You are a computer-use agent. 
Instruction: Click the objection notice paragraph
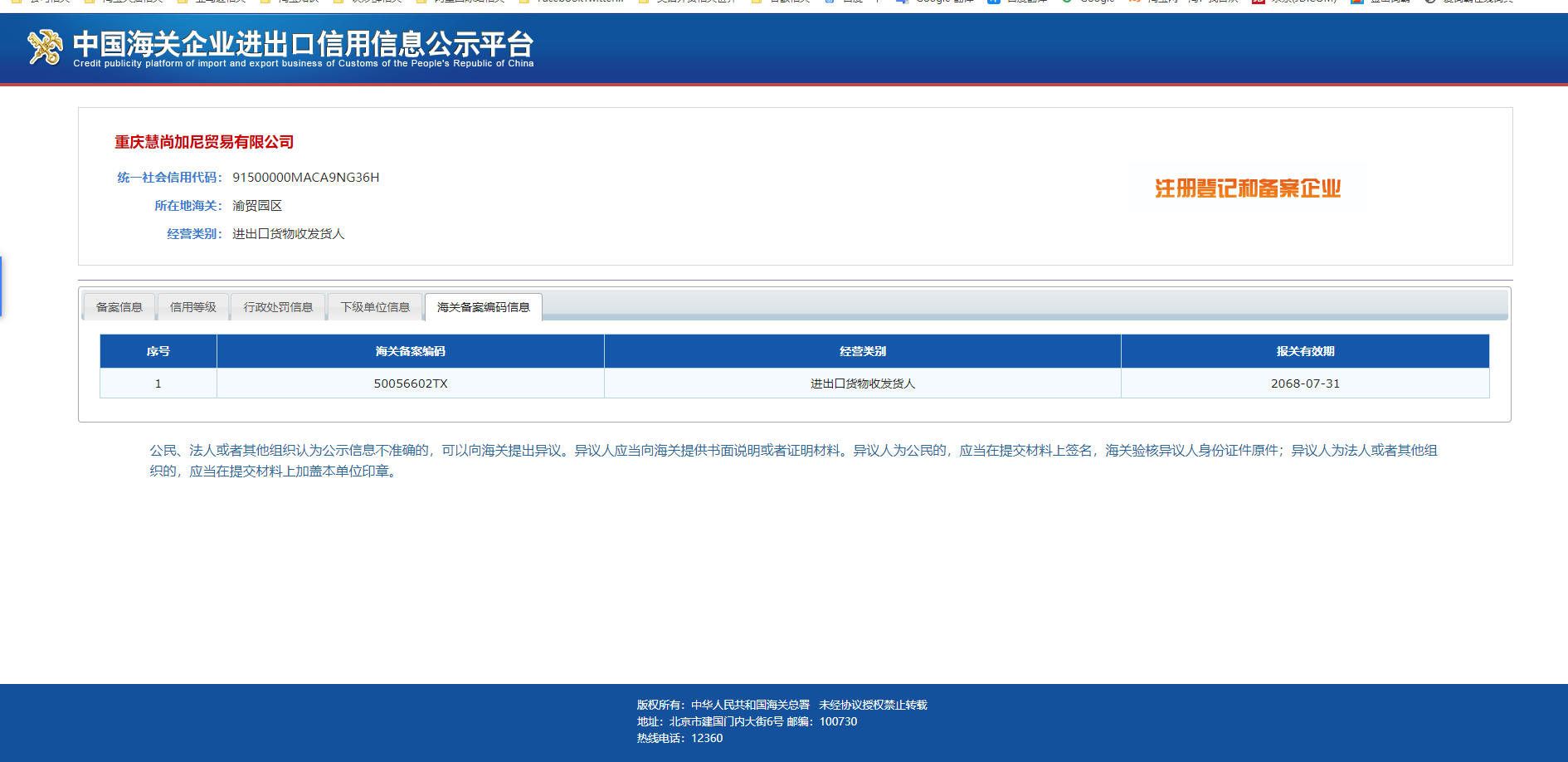click(793, 461)
